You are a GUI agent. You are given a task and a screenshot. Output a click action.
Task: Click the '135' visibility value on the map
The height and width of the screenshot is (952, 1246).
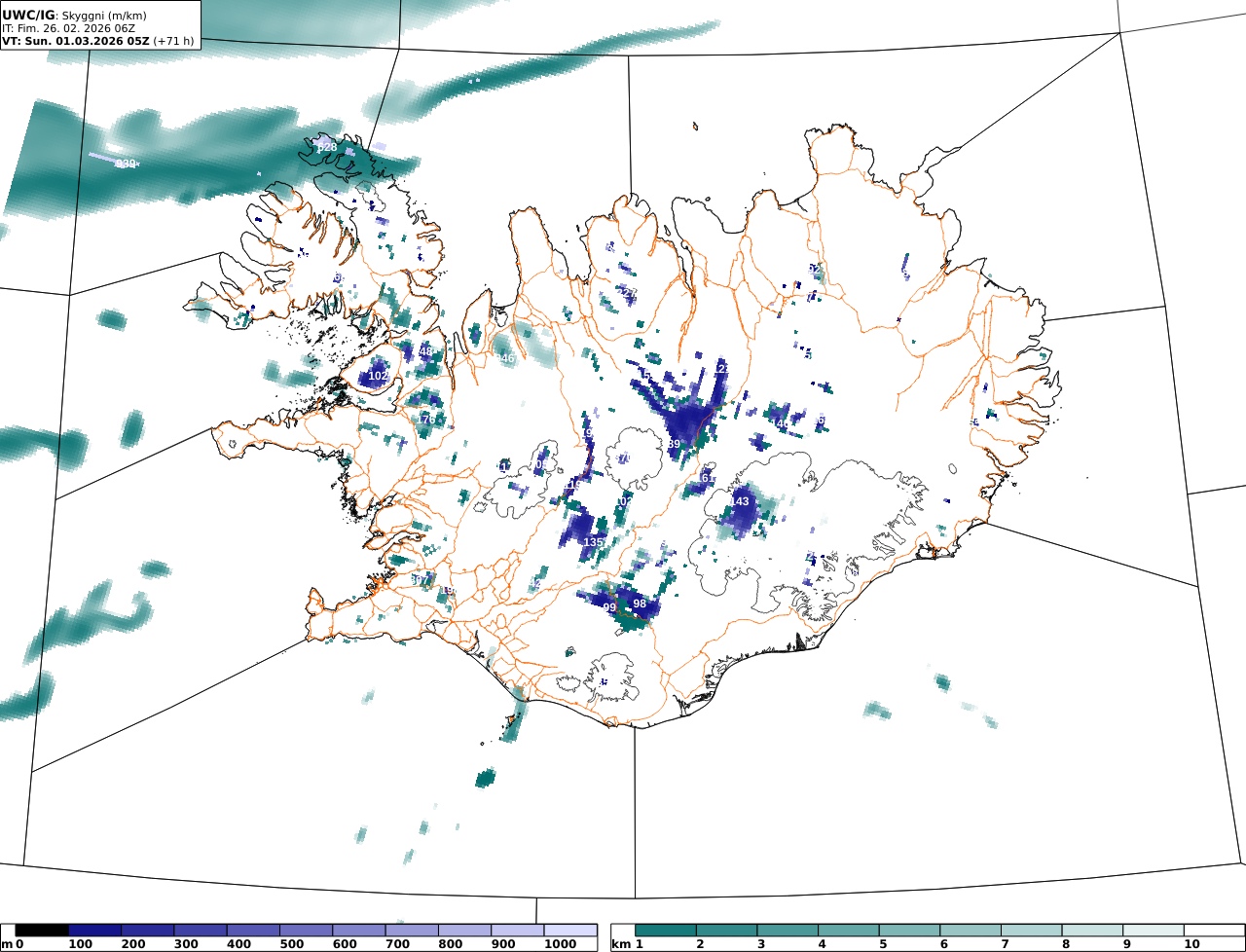point(593,542)
